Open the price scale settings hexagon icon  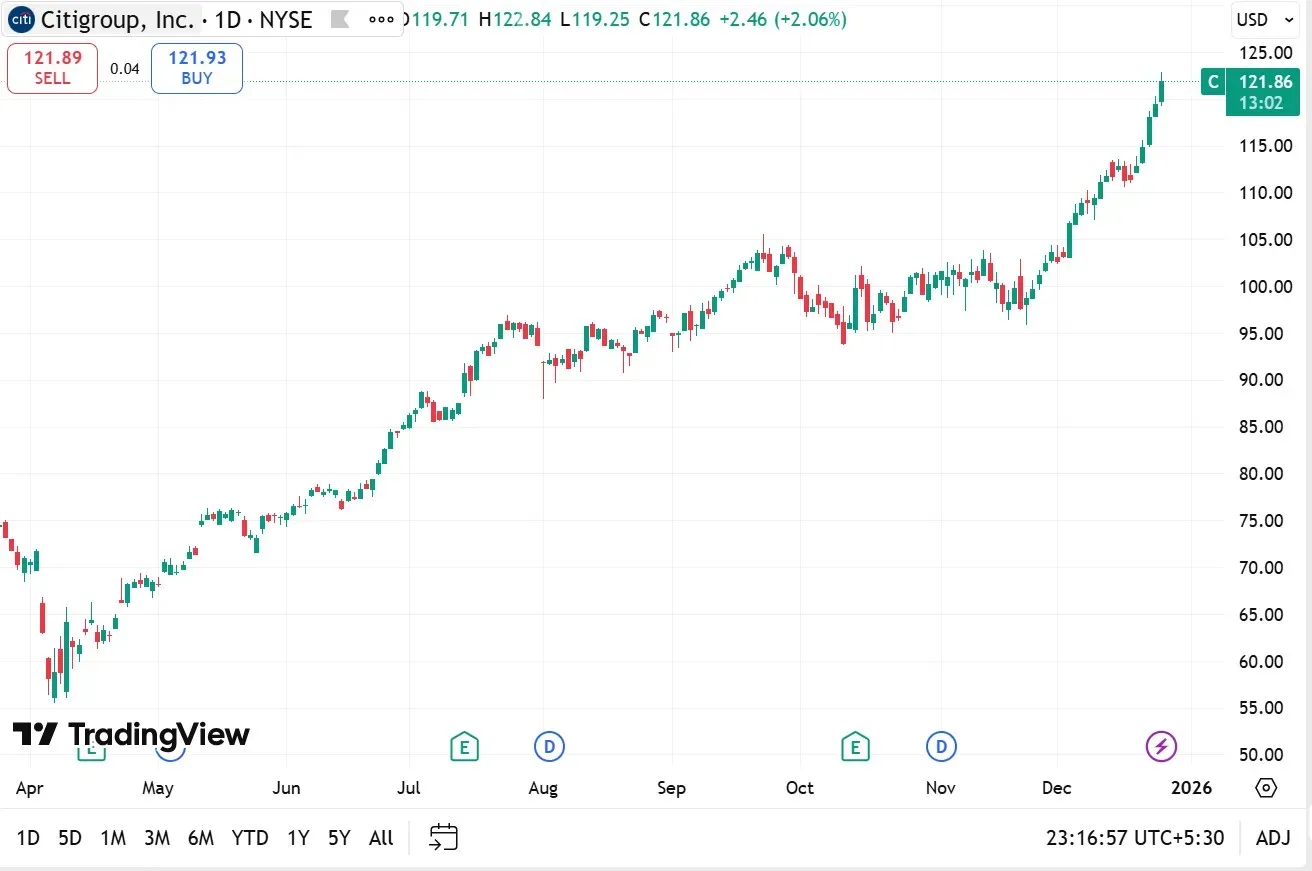tap(1265, 788)
